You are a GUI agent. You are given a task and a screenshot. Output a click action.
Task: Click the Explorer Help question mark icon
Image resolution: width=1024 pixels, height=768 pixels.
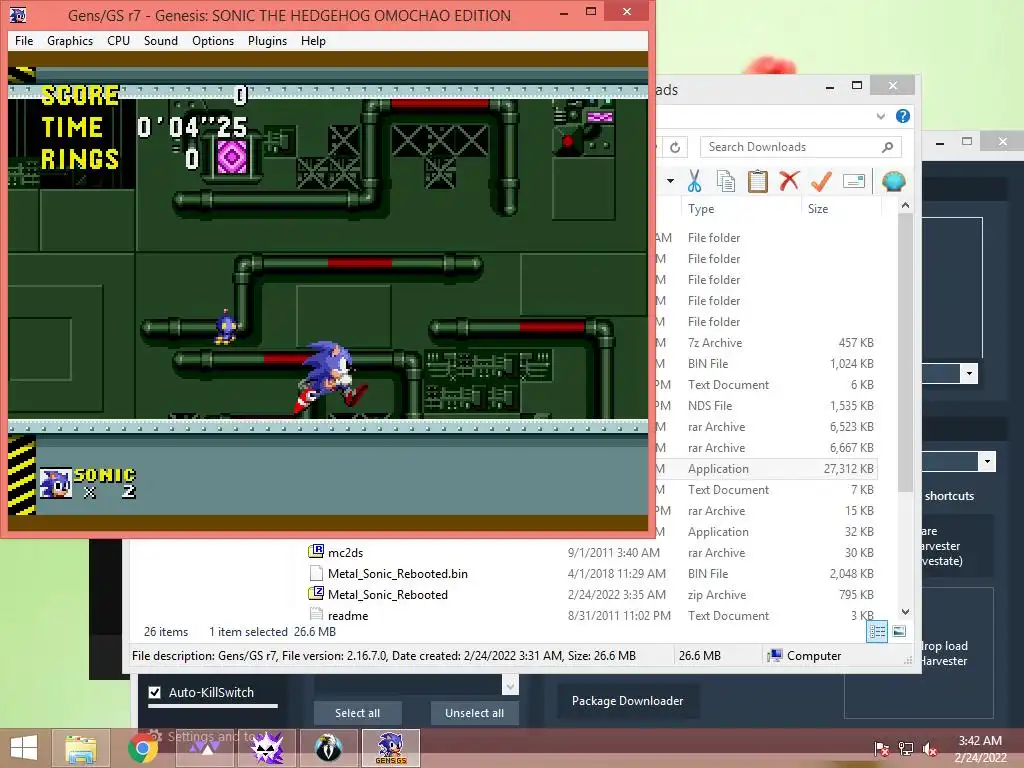903,116
